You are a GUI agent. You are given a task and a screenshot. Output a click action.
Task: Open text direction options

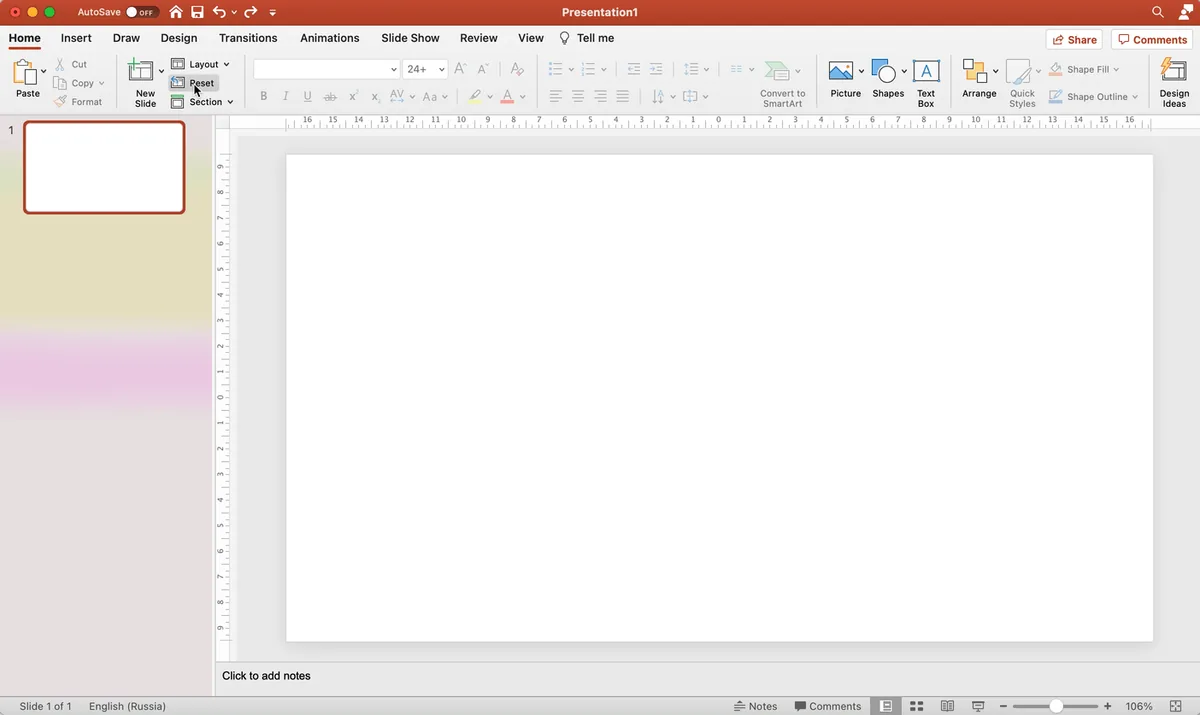(x=663, y=97)
